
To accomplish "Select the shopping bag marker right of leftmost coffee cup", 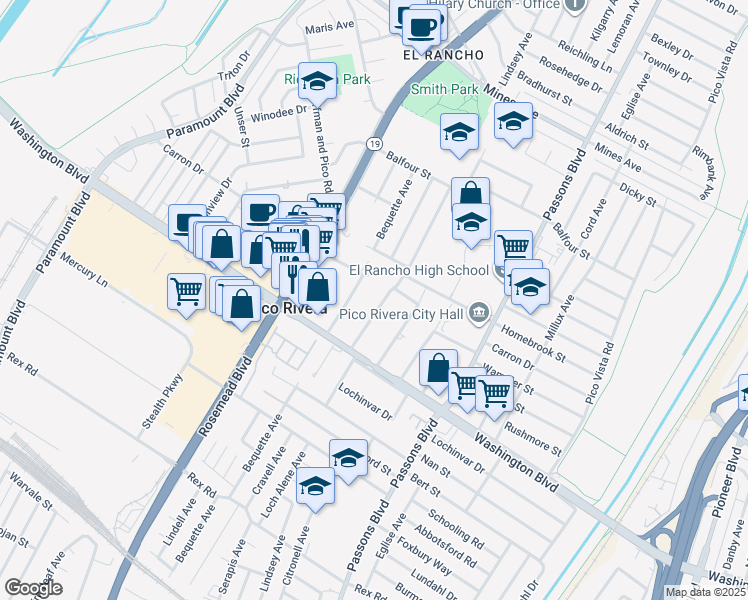I will [221, 245].
